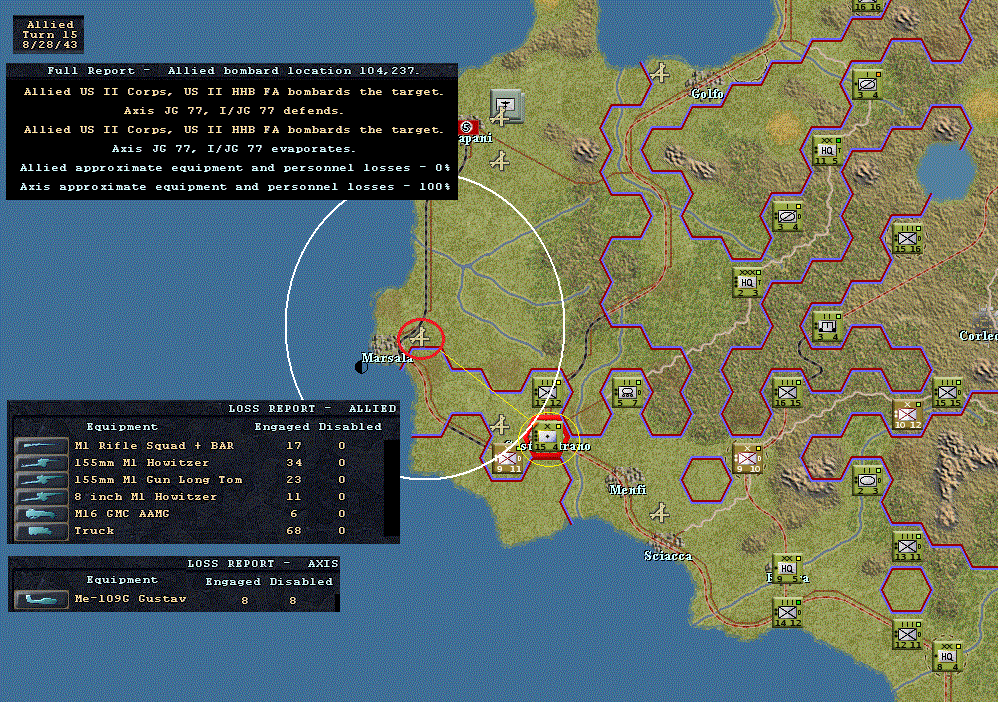Select the infantry unit 15-16
998x702 pixels.
908,239
